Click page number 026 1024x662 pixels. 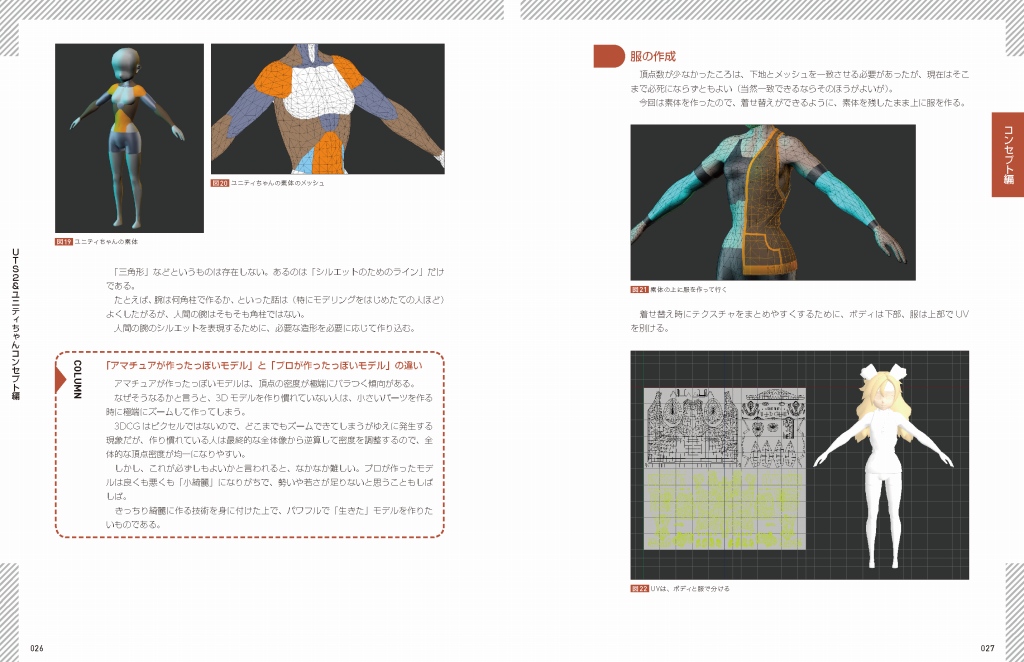point(37,648)
